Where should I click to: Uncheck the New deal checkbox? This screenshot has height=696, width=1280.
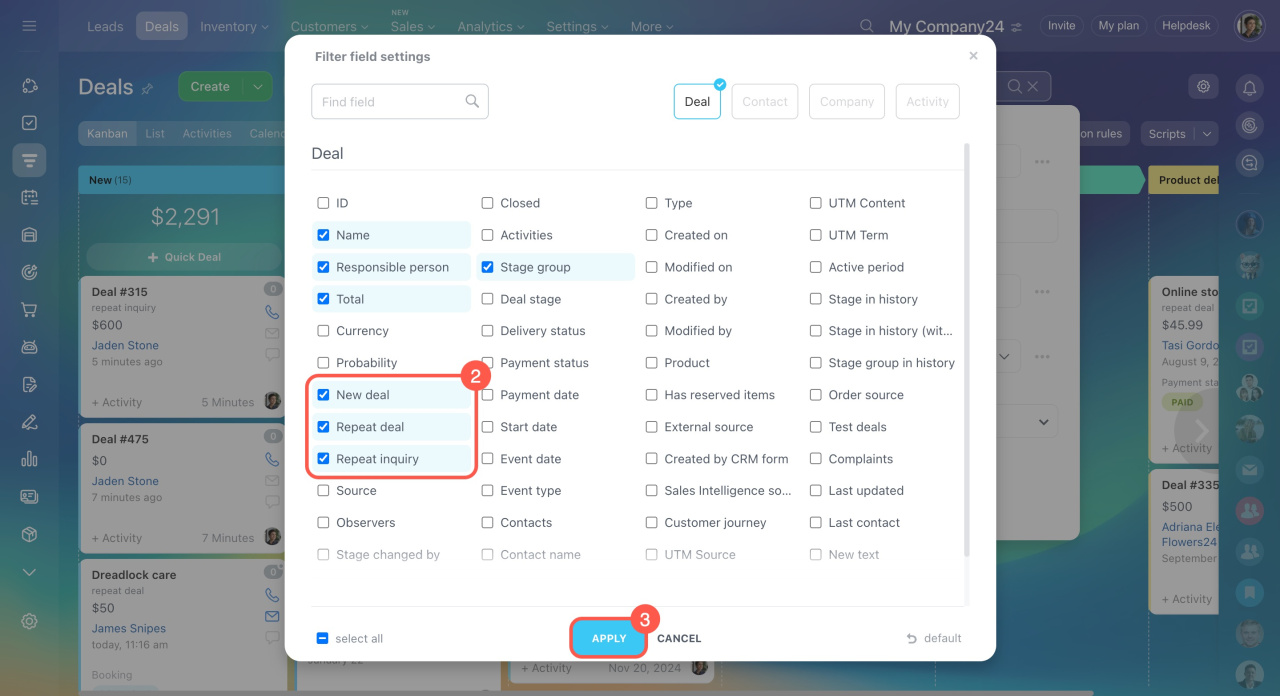coord(323,395)
